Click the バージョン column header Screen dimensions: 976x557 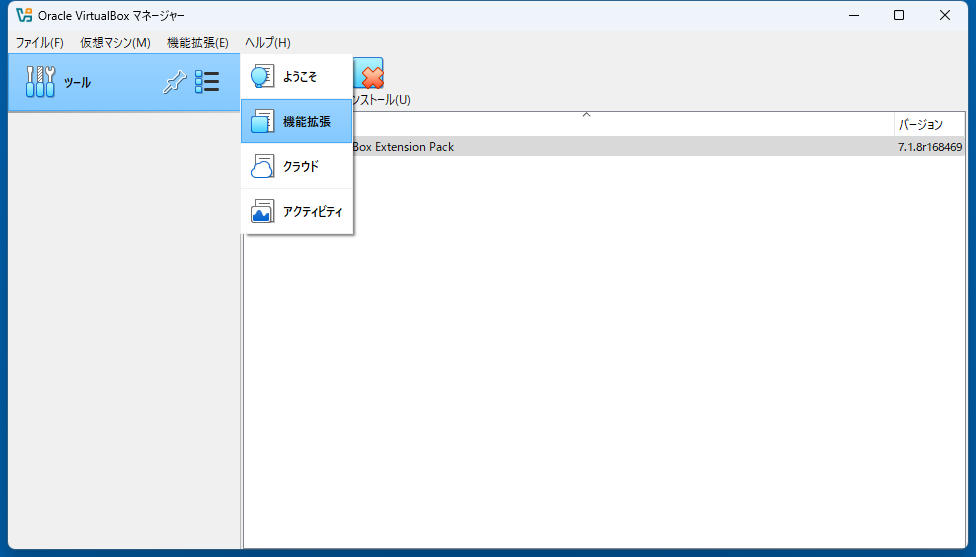pos(930,124)
